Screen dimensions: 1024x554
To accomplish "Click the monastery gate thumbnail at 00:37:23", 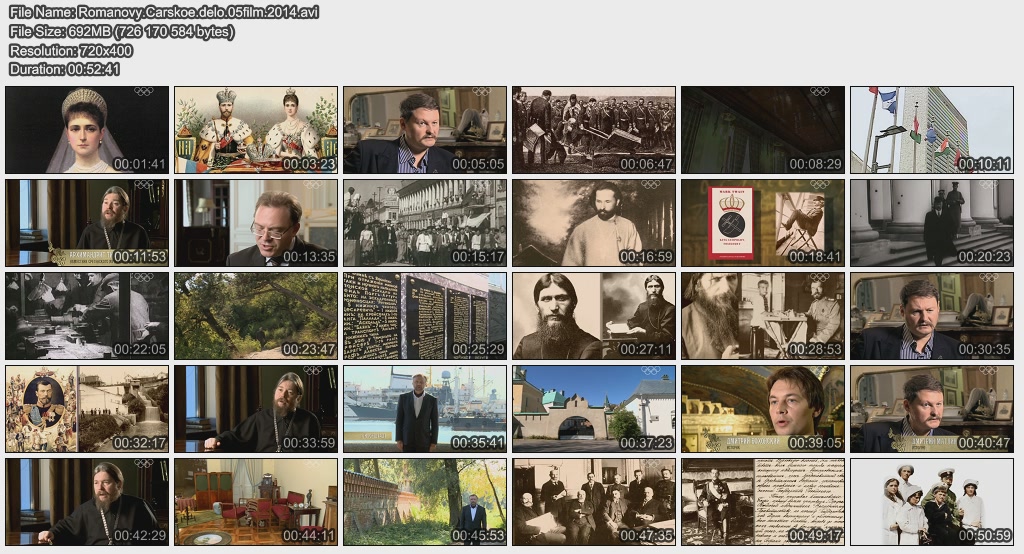I will (594, 409).
